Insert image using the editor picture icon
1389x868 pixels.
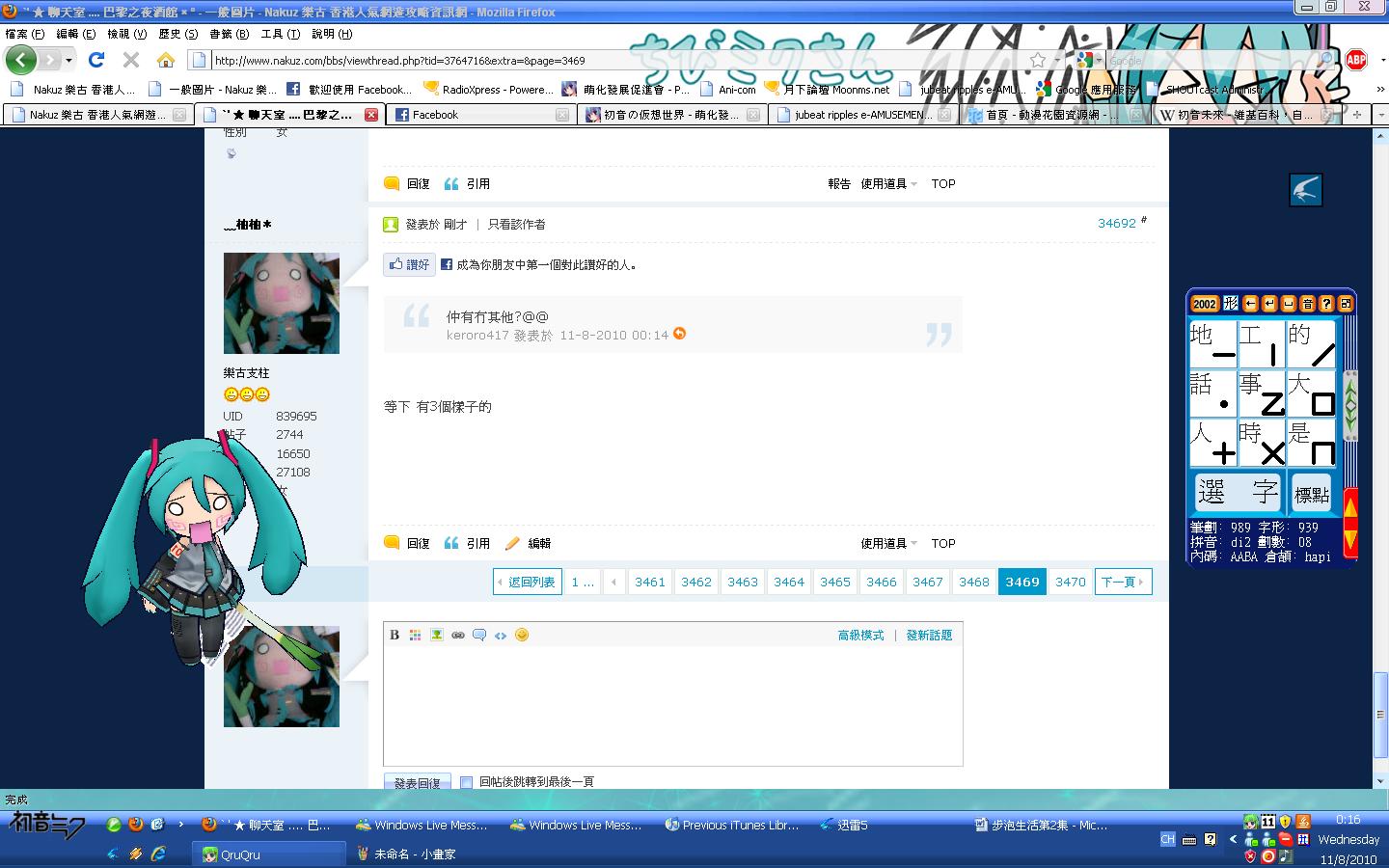437,635
